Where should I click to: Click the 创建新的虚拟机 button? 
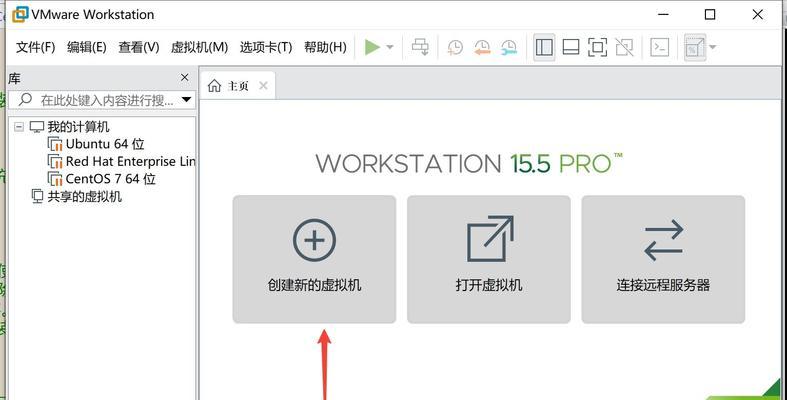tap(314, 259)
